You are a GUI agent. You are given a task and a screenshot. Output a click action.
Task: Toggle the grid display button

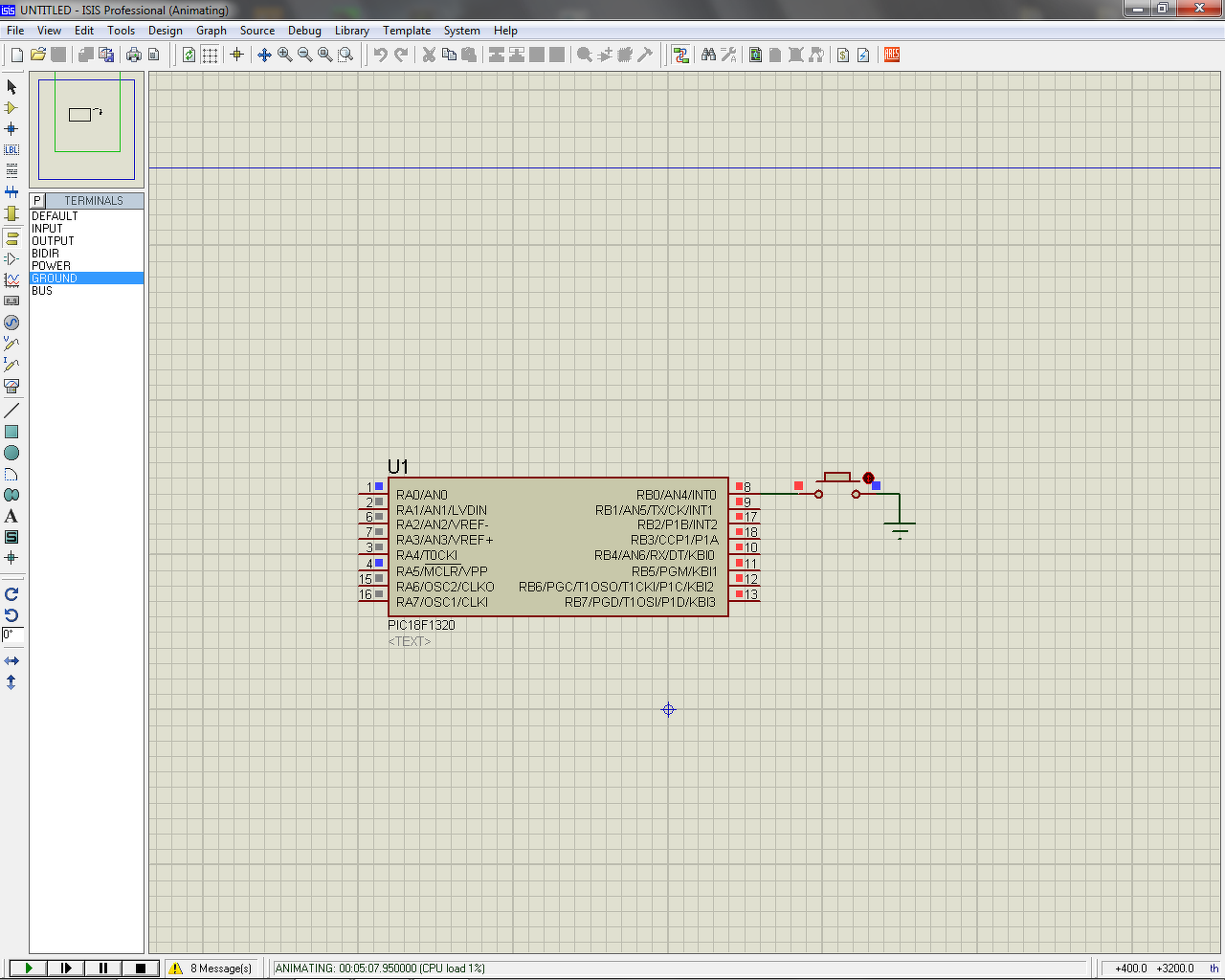pyautogui.click(x=210, y=56)
